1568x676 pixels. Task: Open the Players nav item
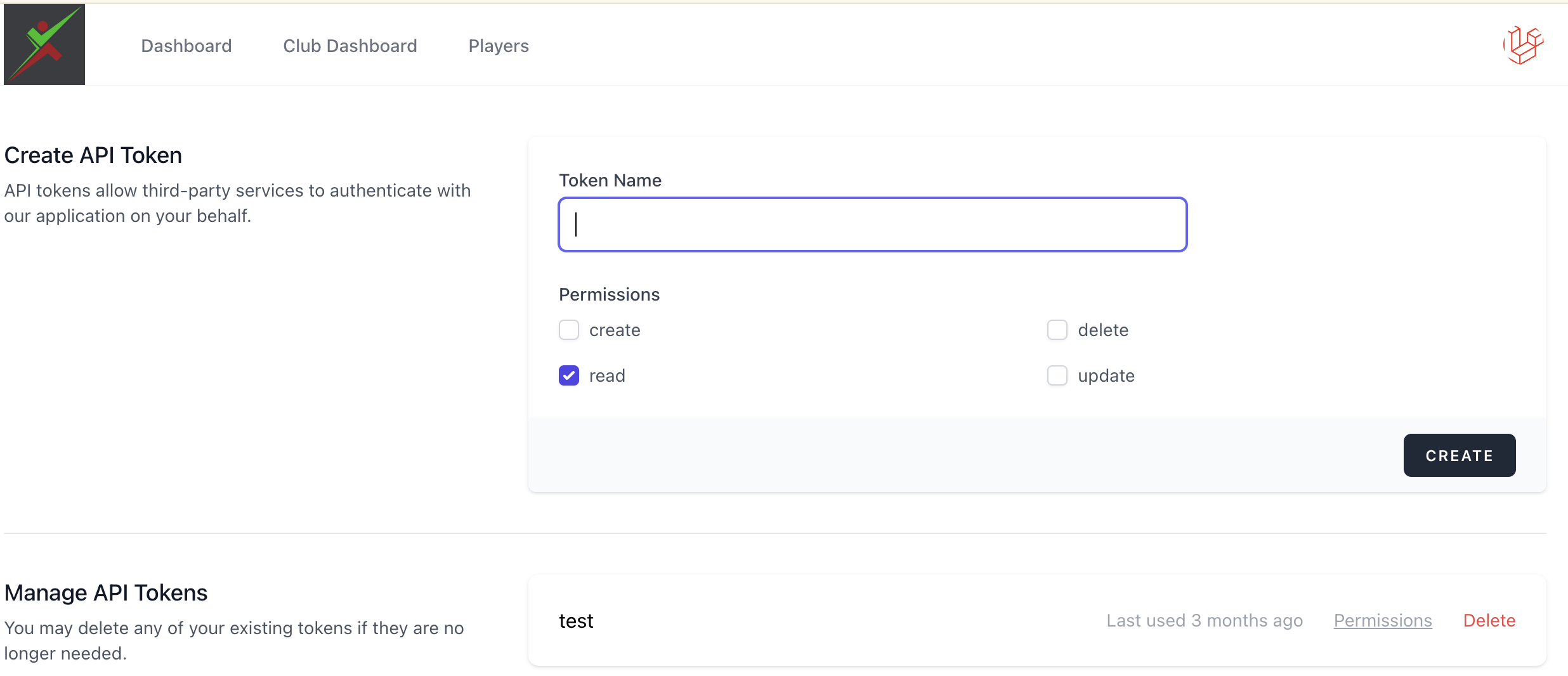pyautogui.click(x=499, y=46)
